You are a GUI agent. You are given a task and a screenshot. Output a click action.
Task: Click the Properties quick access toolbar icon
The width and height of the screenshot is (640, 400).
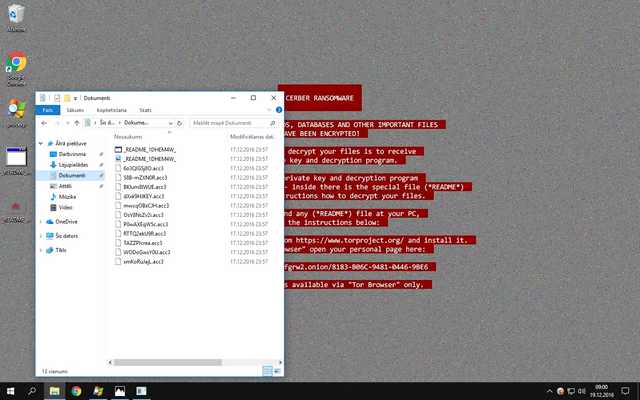(57, 98)
